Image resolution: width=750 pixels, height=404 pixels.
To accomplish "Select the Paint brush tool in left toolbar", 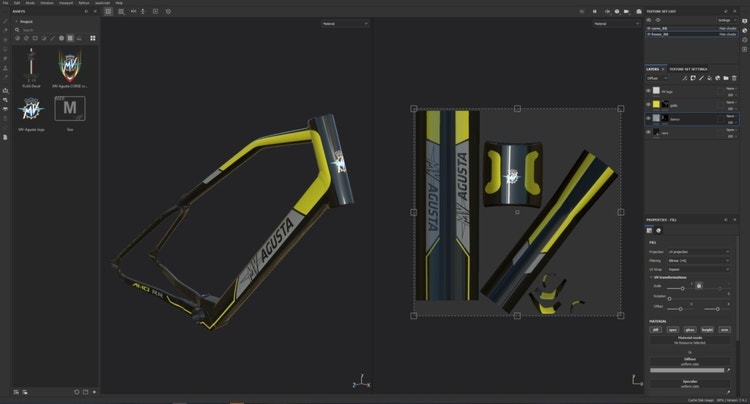I will click(x=5, y=22).
